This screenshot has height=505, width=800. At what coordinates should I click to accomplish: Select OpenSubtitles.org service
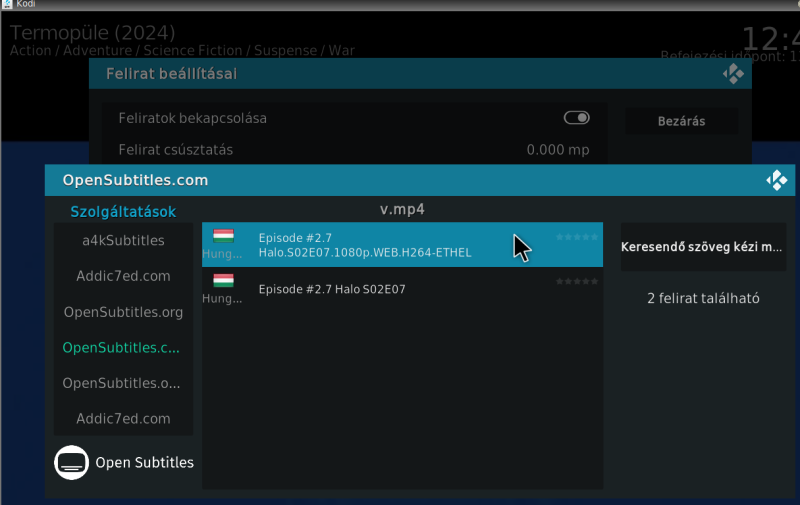click(123, 312)
